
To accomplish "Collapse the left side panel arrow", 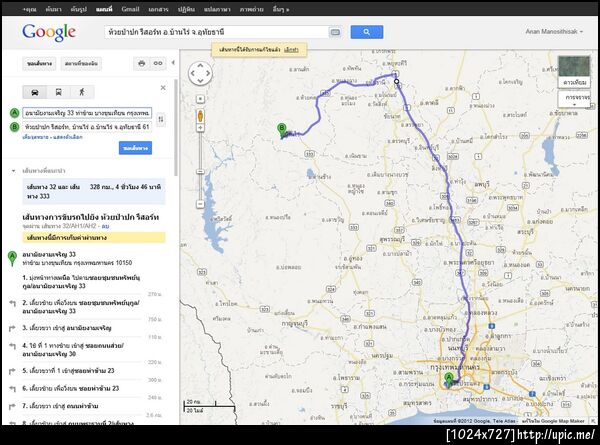I will coord(173,62).
